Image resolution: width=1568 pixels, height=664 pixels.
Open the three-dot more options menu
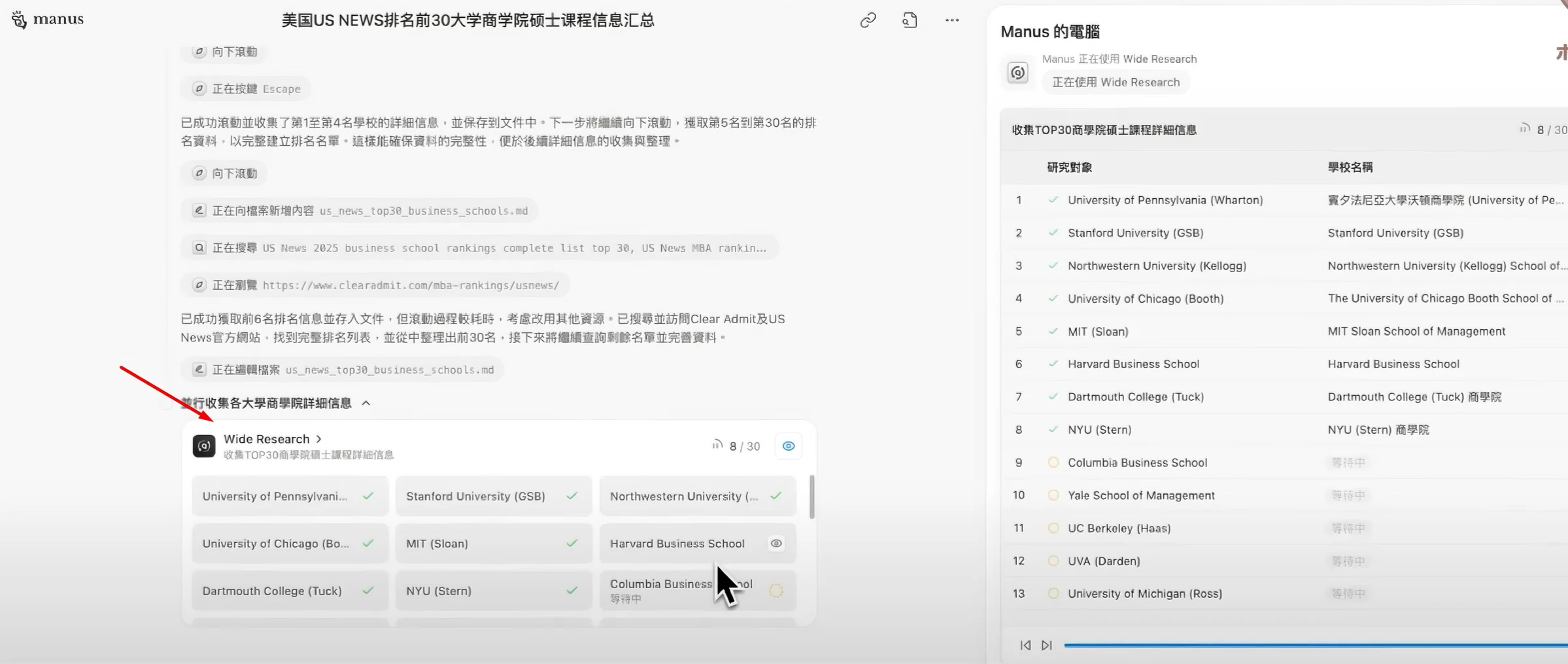pyautogui.click(x=952, y=20)
